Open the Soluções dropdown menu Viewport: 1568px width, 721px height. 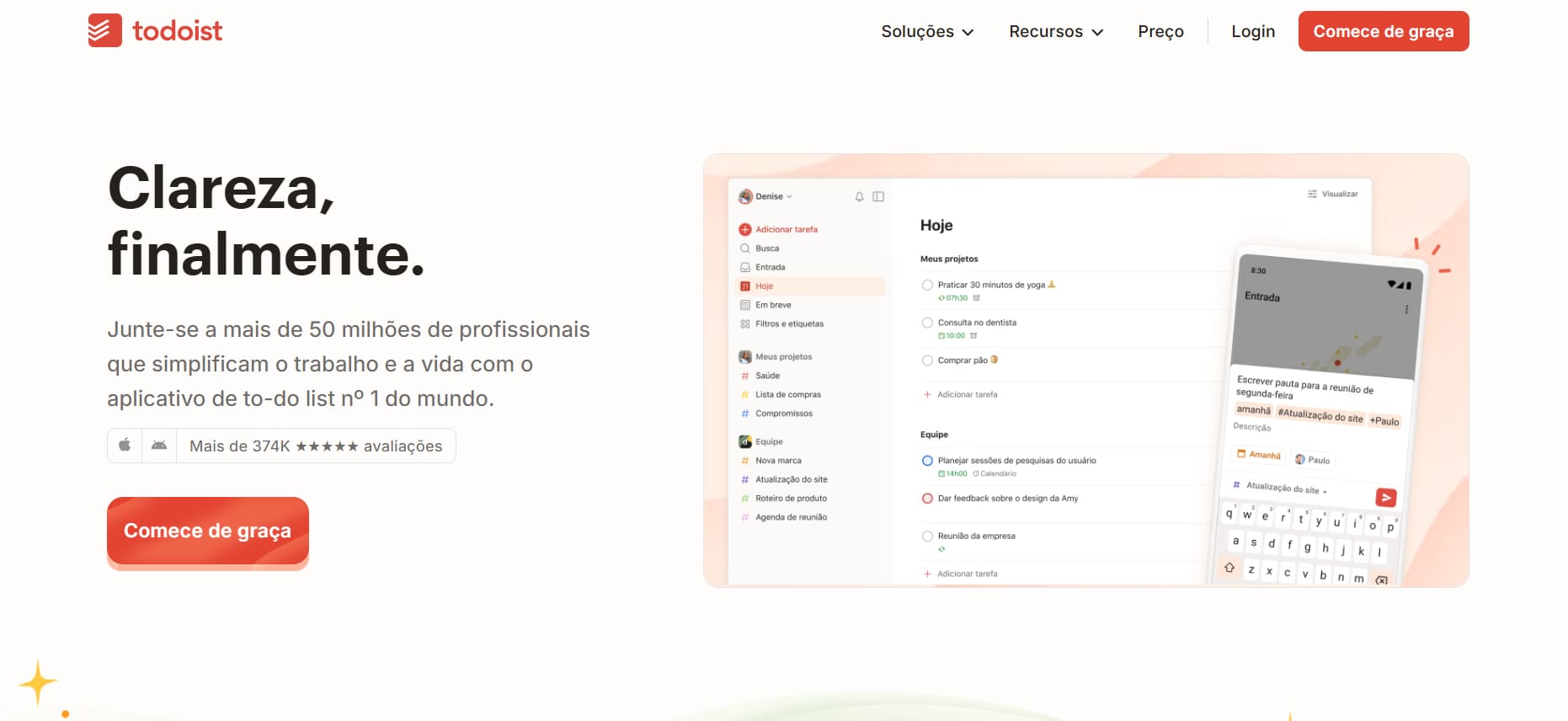tap(927, 31)
